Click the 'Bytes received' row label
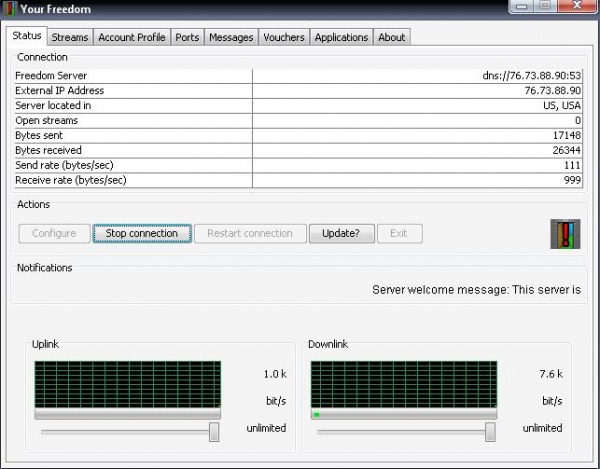600x469 pixels. pos(48,150)
